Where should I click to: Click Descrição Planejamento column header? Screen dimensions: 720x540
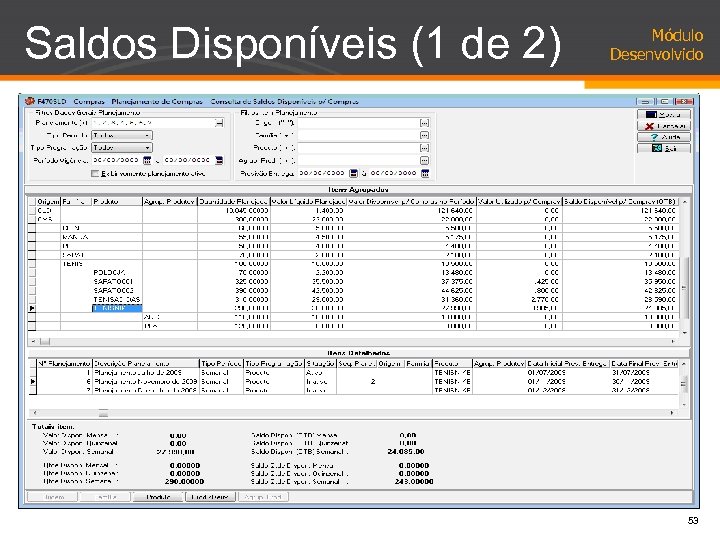pyautogui.click(x=146, y=364)
